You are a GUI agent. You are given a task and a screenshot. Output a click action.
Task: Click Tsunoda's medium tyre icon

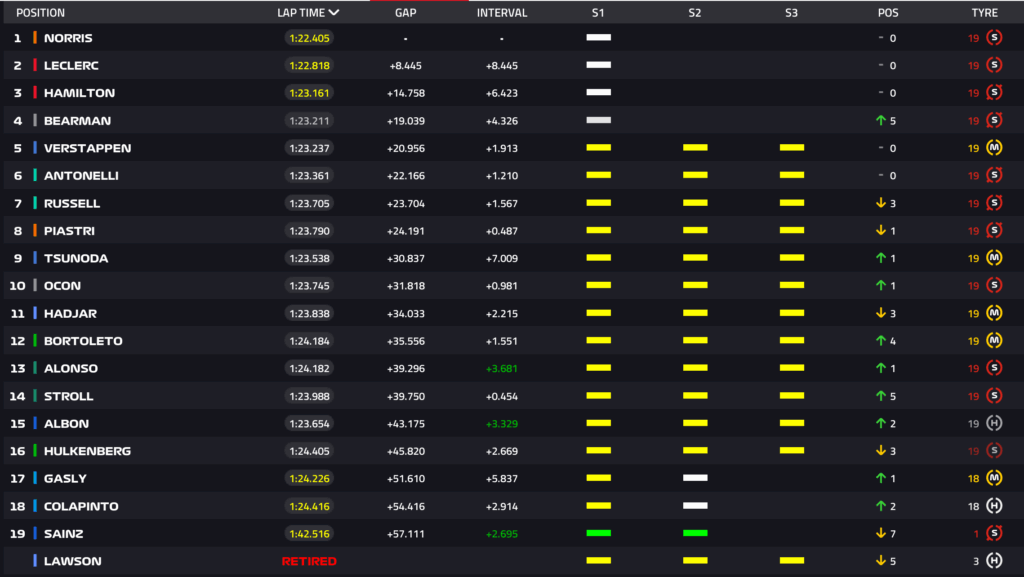pyautogui.click(x=994, y=258)
